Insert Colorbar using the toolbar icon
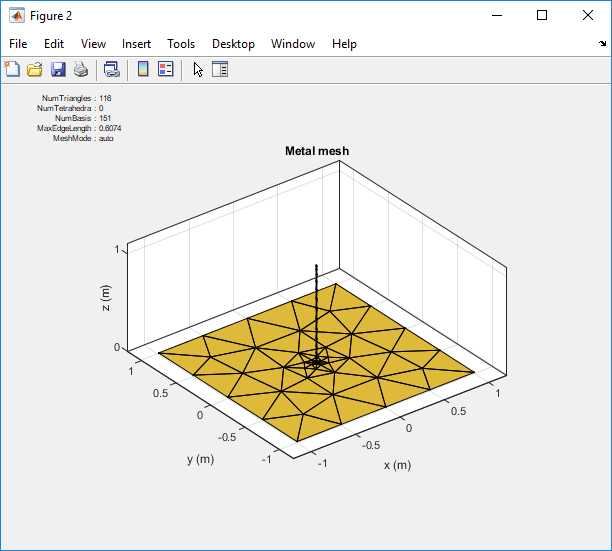Screen dimensions: 612x551 click(x=143, y=69)
